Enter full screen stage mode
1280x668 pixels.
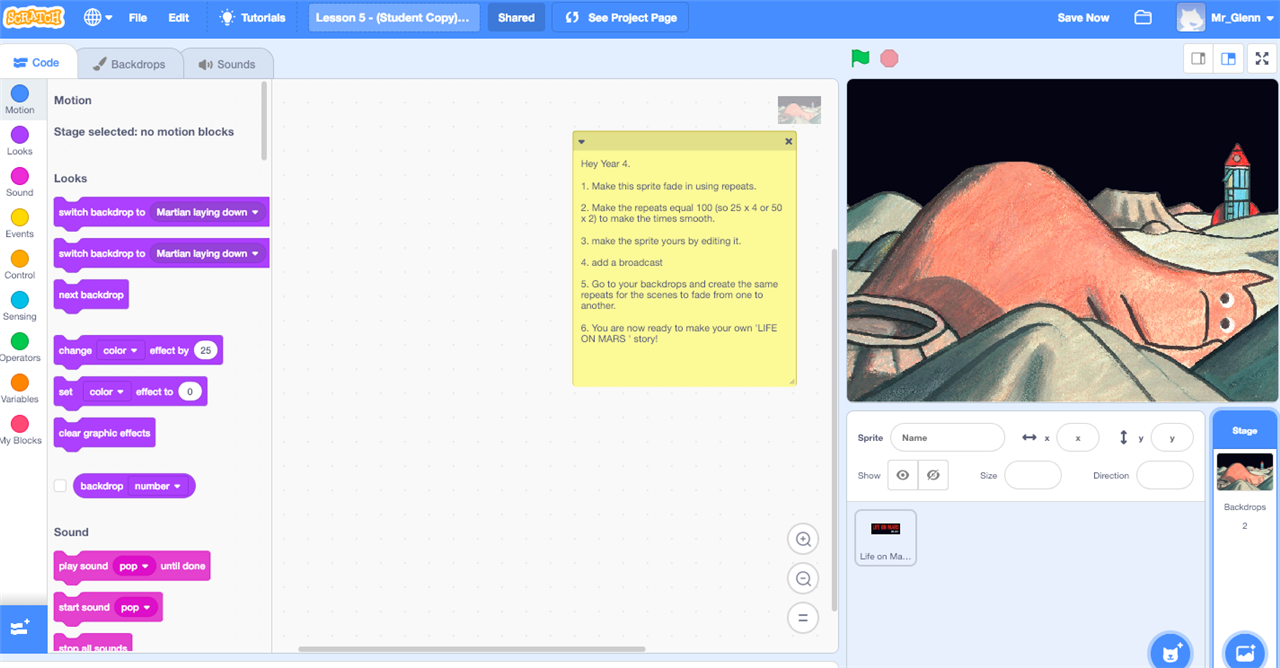click(x=1259, y=59)
